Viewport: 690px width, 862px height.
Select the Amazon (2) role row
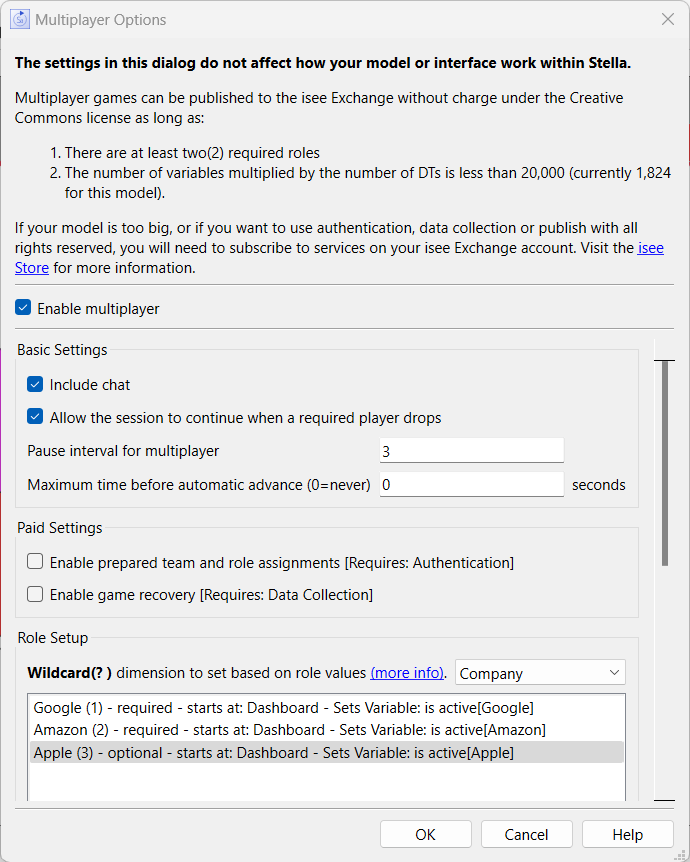(x=327, y=730)
